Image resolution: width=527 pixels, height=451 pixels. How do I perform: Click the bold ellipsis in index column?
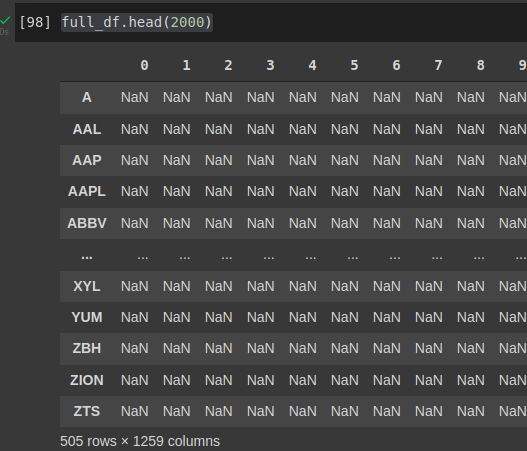[87, 257]
